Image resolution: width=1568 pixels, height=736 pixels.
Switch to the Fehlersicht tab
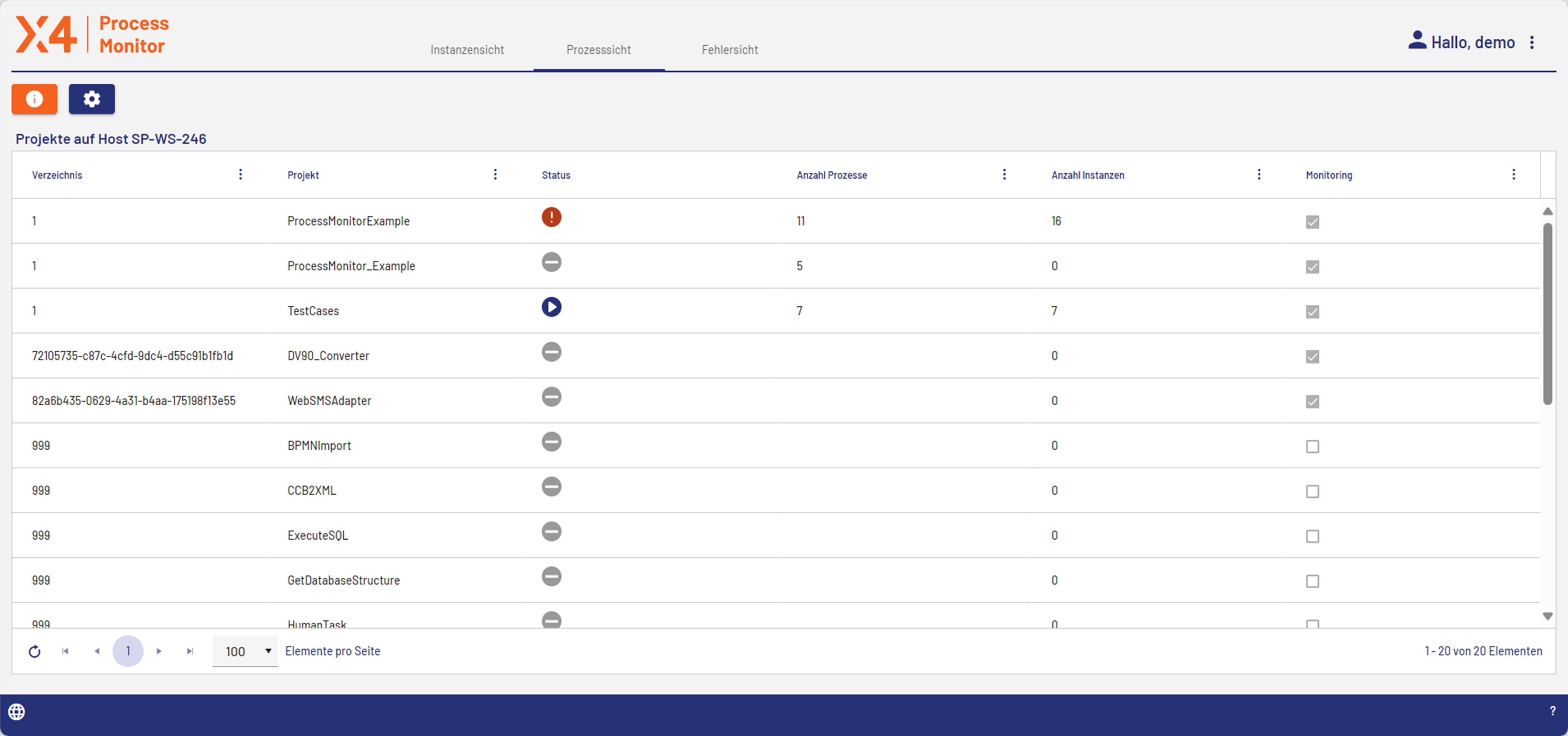coord(729,50)
